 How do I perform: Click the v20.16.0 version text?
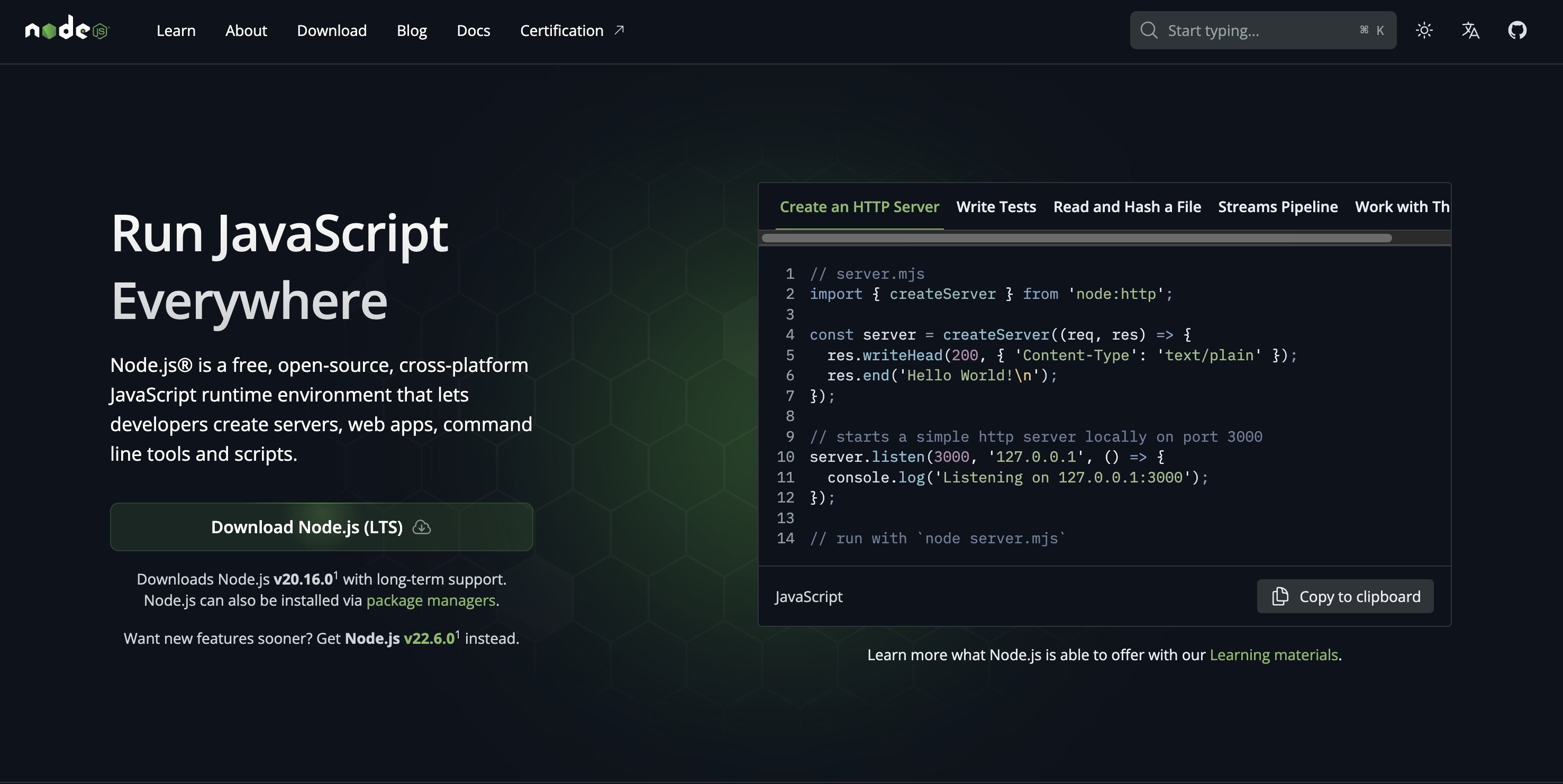303,579
